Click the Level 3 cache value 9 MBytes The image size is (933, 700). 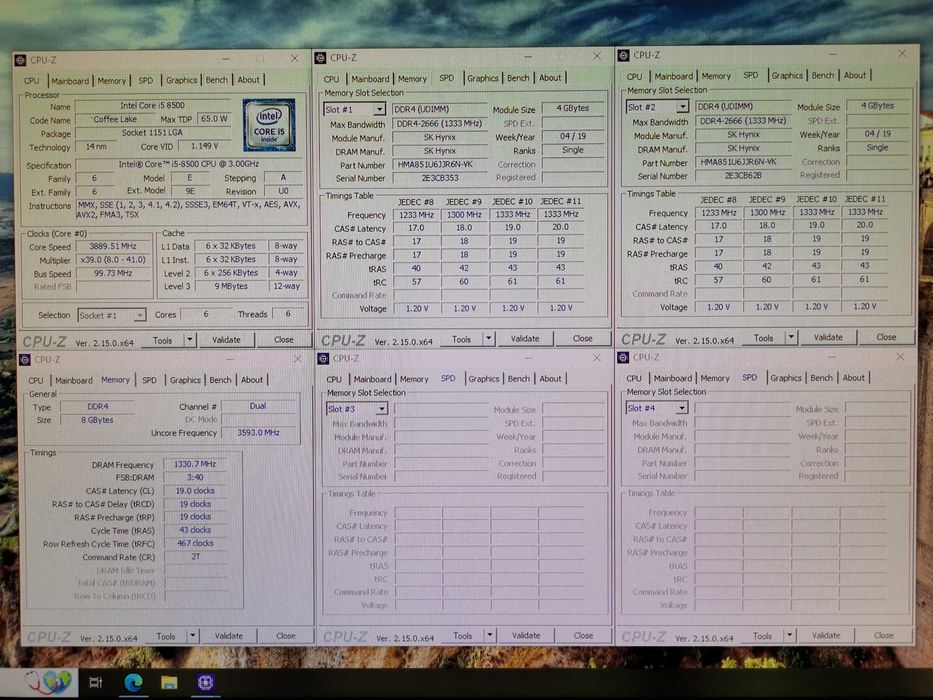tap(231, 286)
